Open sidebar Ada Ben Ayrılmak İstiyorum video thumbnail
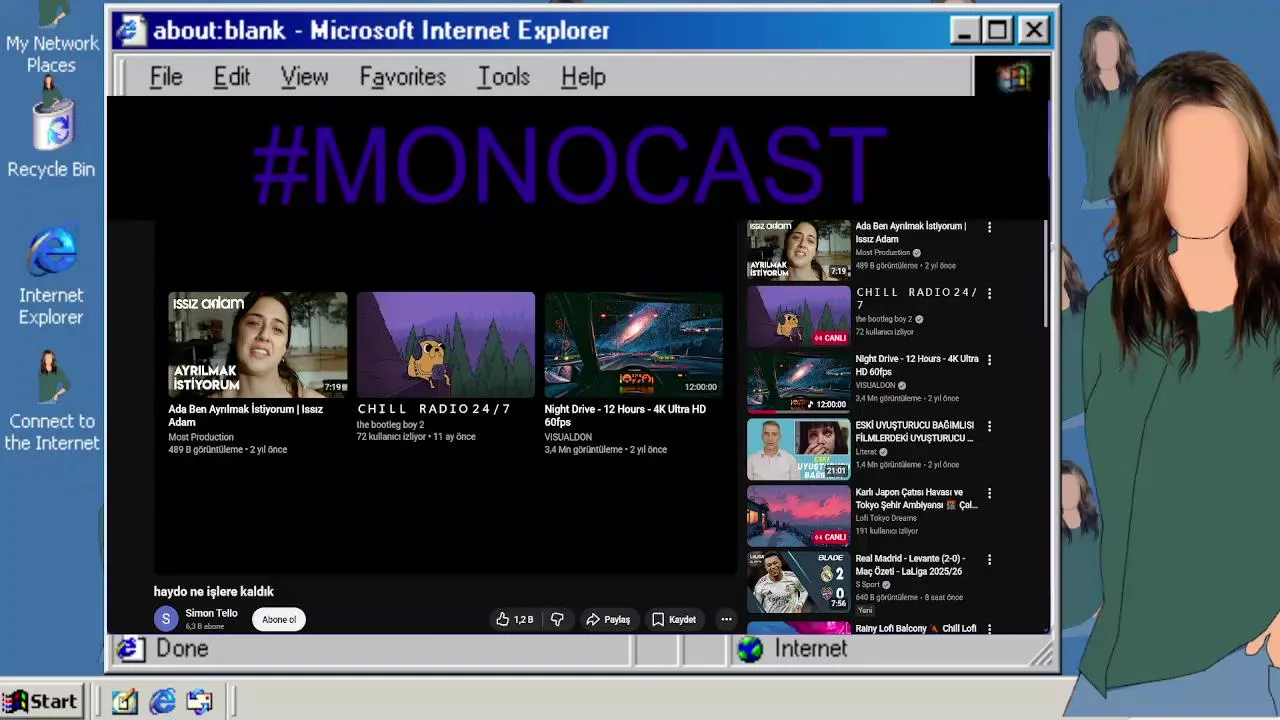Viewport: 1280px width, 720px height. 798,250
